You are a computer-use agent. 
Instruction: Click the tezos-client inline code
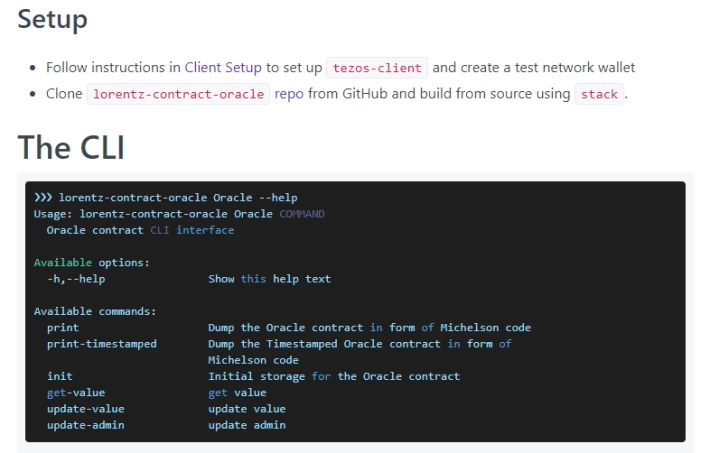pyautogui.click(x=377, y=68)
